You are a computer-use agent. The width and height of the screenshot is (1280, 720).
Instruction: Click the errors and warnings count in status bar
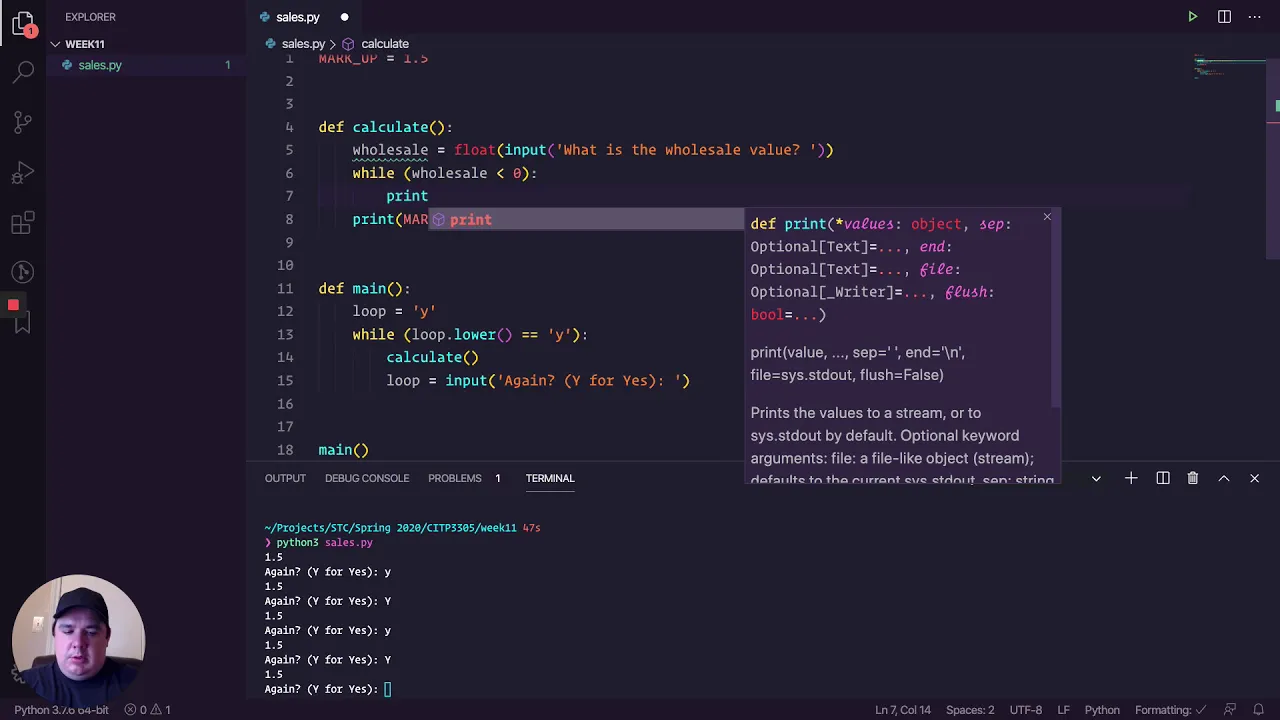click(147, 710)
